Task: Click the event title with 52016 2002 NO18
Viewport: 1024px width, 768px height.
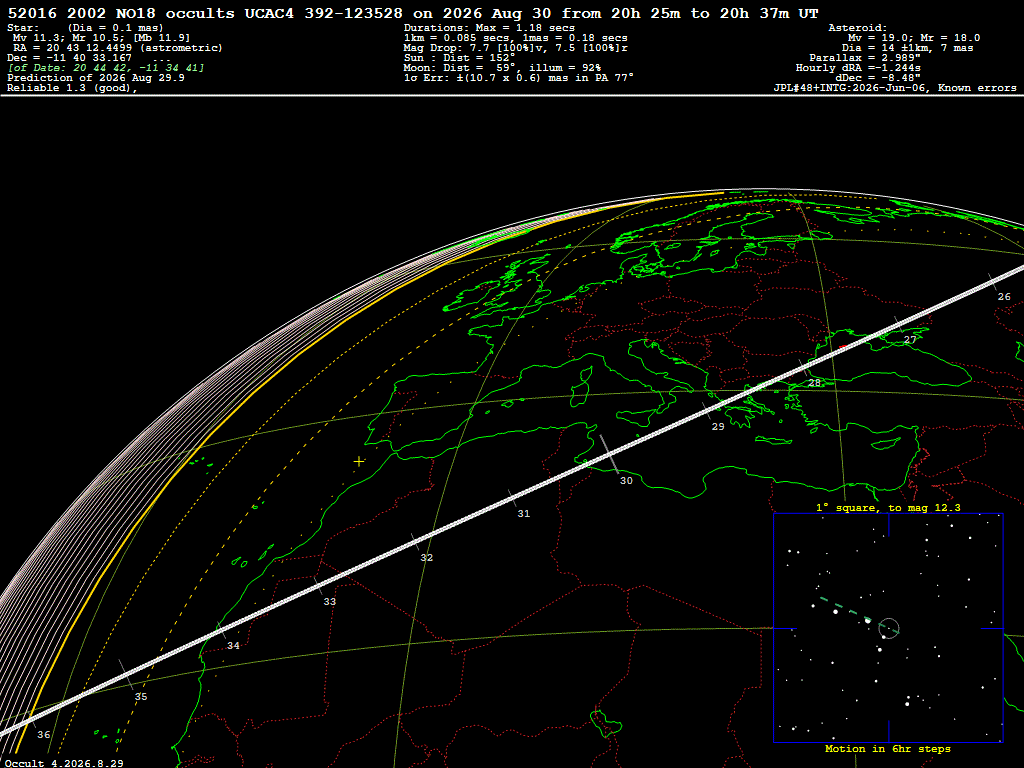Action: 412,14
